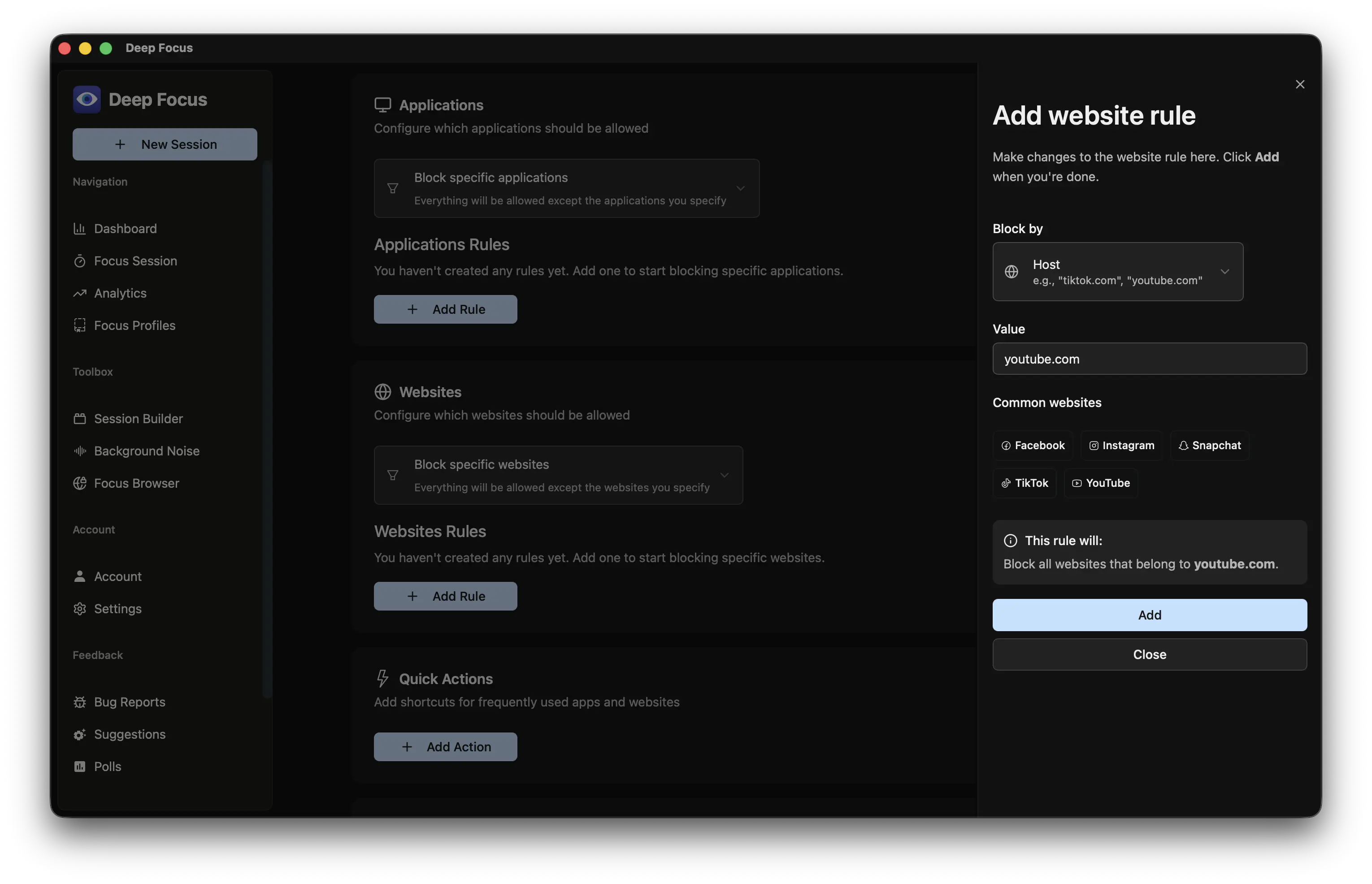Close the Add website rule panel with X

pos(1300,84)
